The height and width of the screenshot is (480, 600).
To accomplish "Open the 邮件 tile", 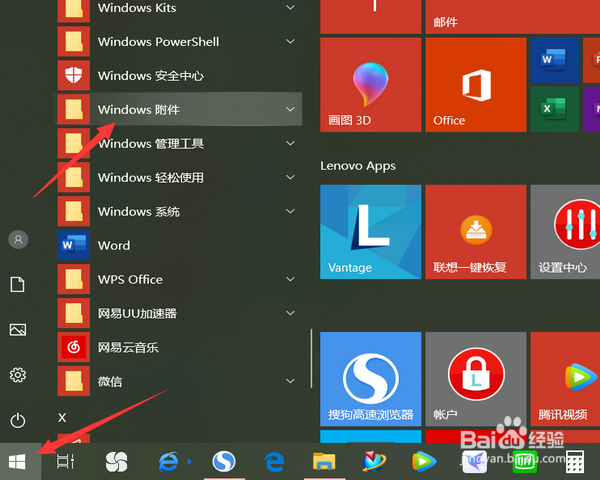I will 513,17.
